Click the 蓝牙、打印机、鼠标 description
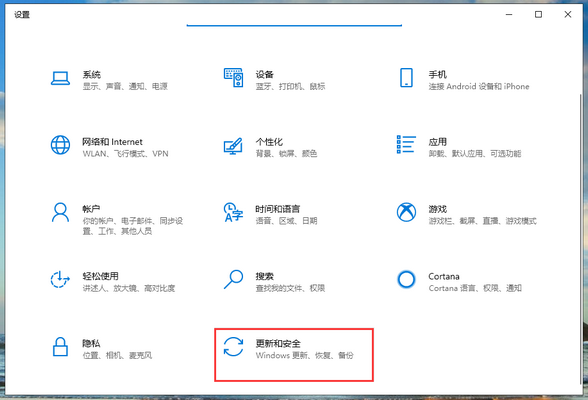 click(291, 86)
